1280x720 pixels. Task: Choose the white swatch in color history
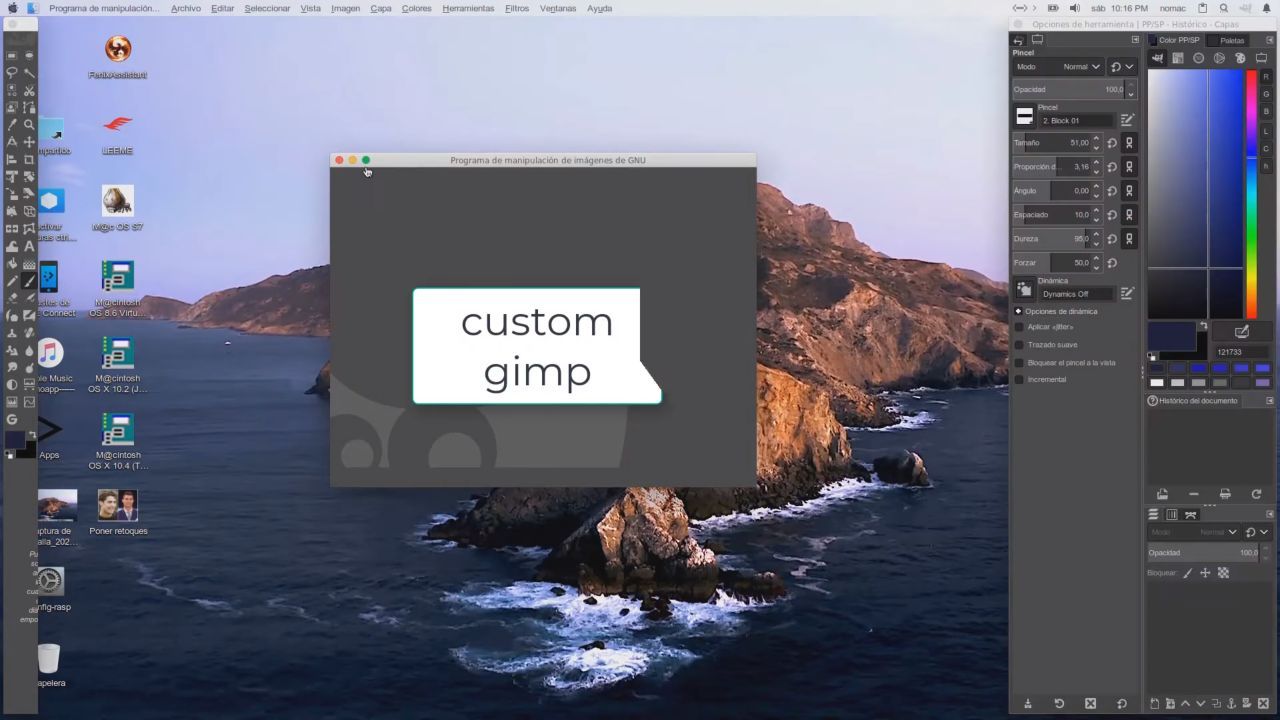point(1157,382)
